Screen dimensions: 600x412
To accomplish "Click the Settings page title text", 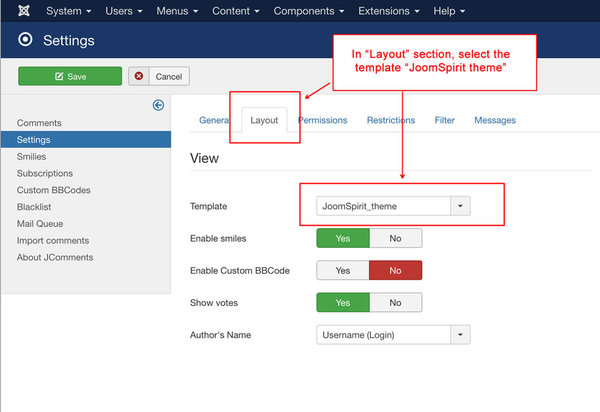I will [x=68, y=40].
